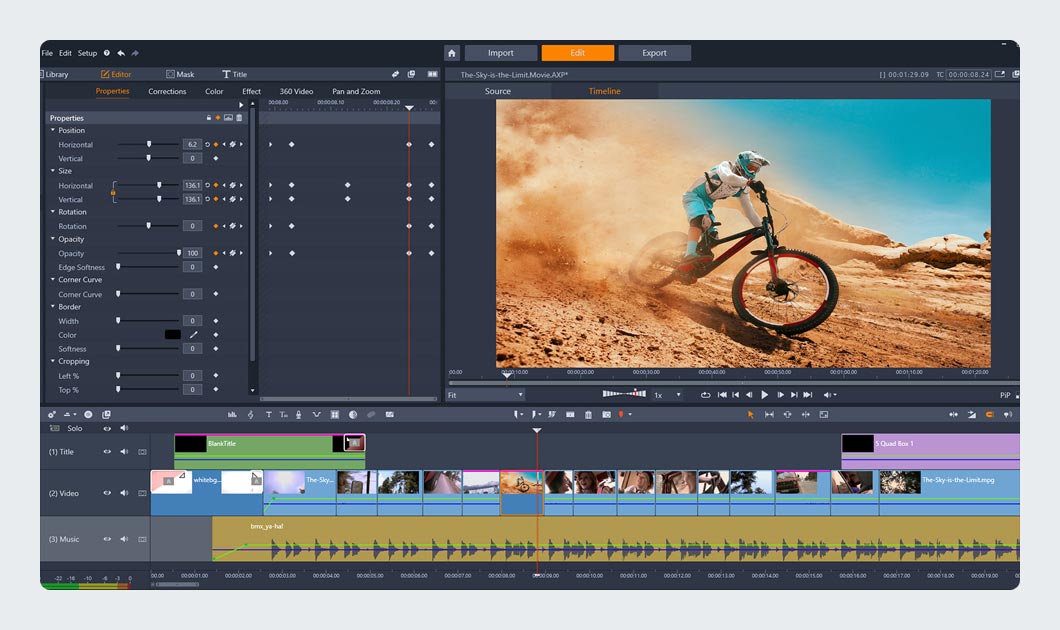Click the PiP button

coord(1005,395)
